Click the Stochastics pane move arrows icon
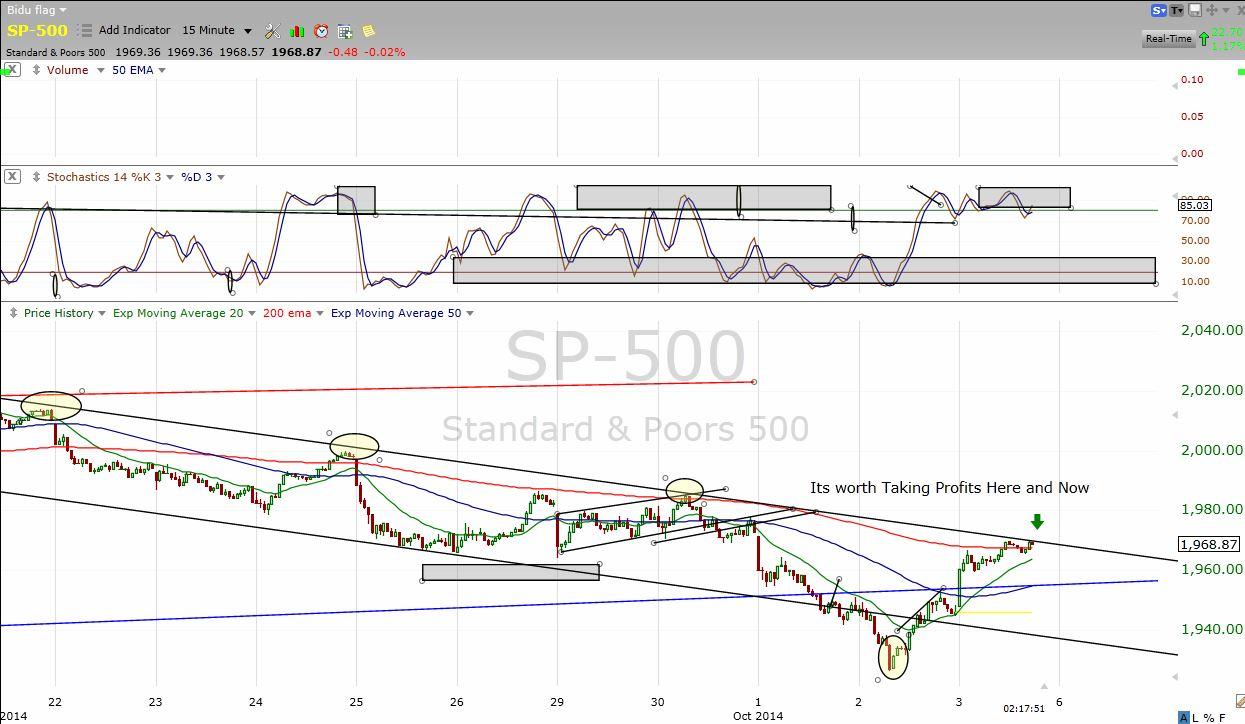1245x724 pixels. pyautogui.click(x=37, y=177)
